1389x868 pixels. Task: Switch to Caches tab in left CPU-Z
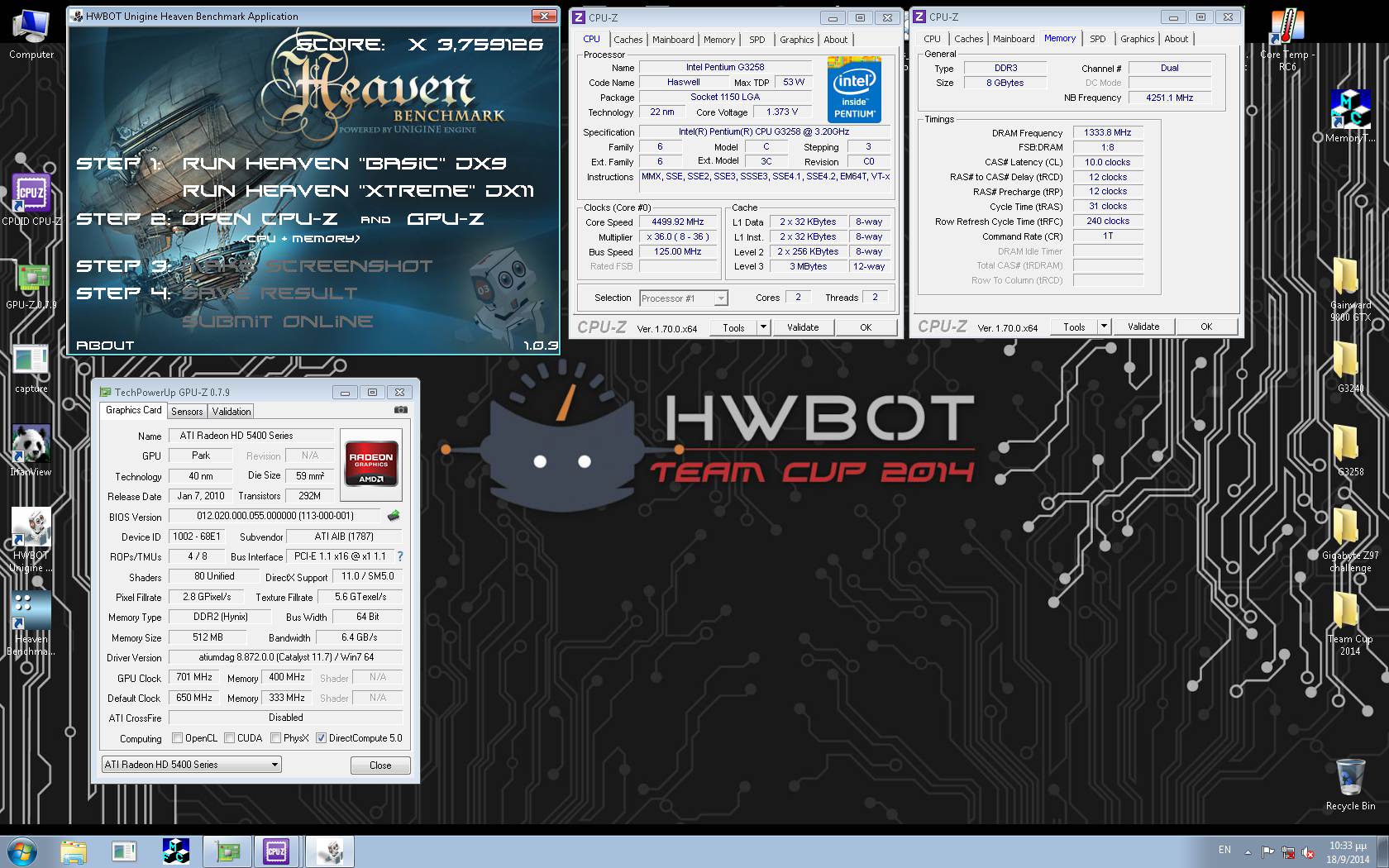[x=628, y=40]
